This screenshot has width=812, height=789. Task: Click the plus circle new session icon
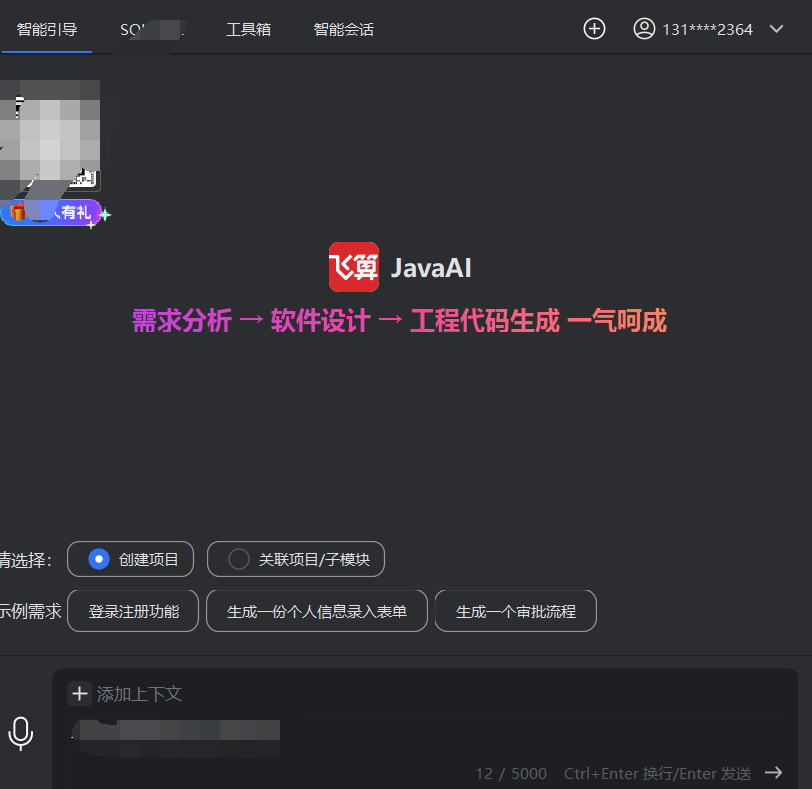594,28
